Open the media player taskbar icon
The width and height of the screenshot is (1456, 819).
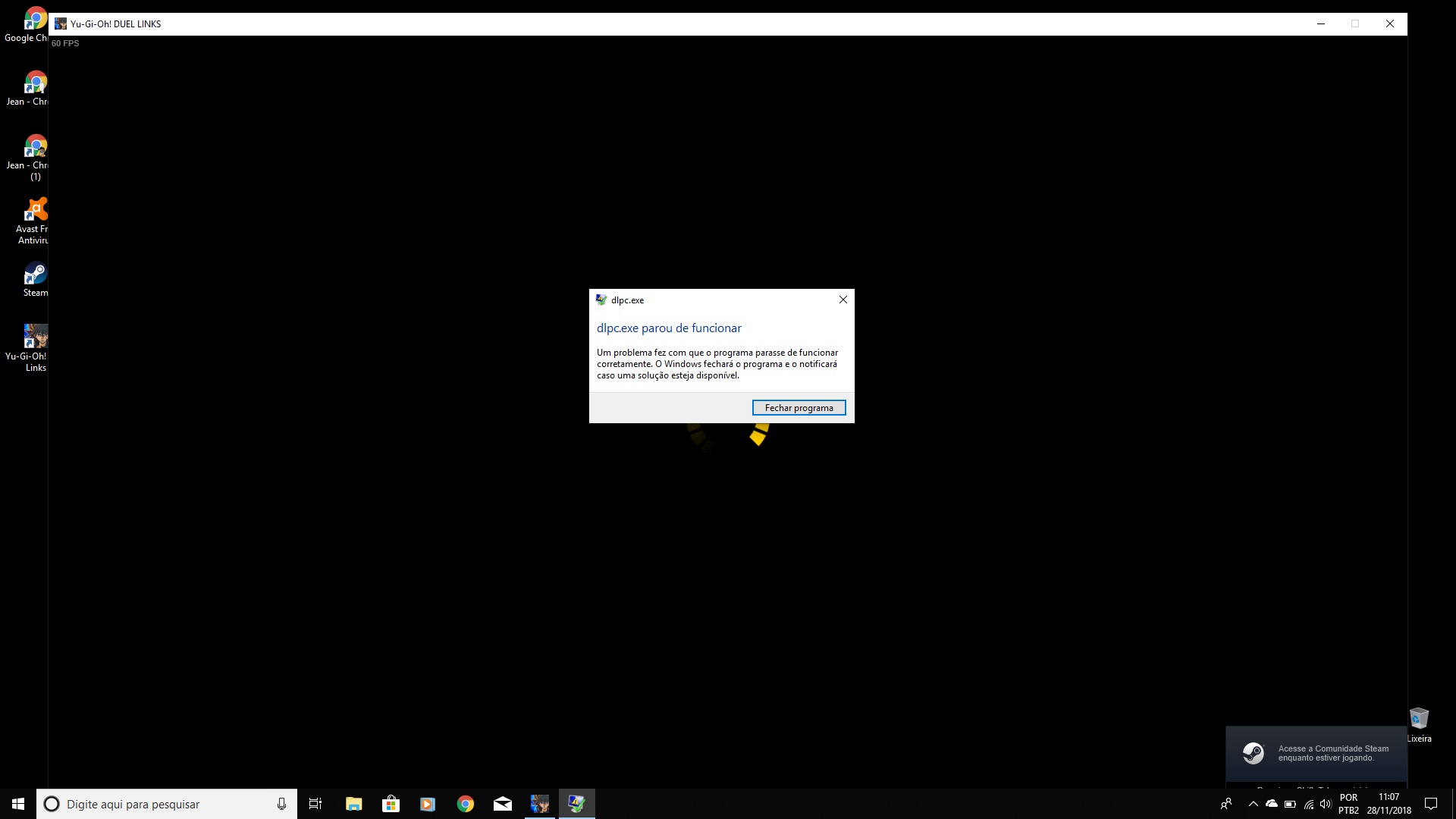[x=428, y=804]
